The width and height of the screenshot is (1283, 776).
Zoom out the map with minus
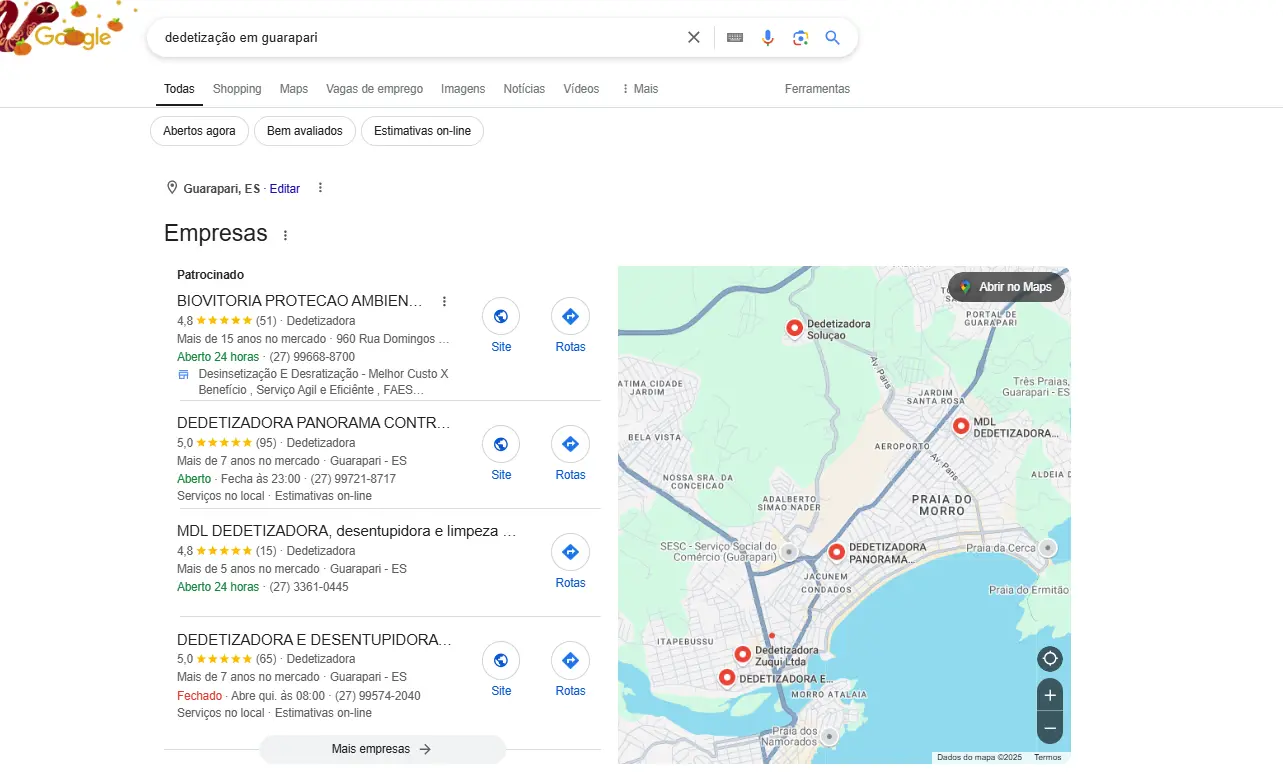1049,729
